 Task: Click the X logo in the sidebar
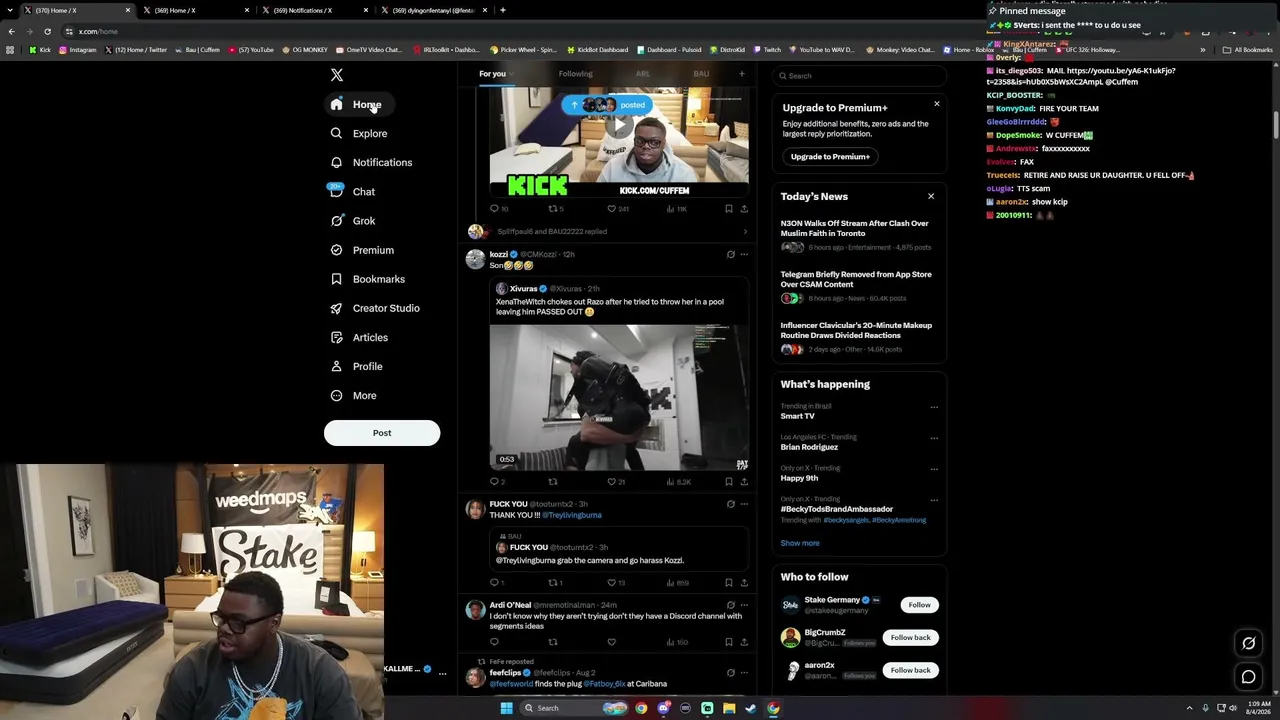[337, 75]
